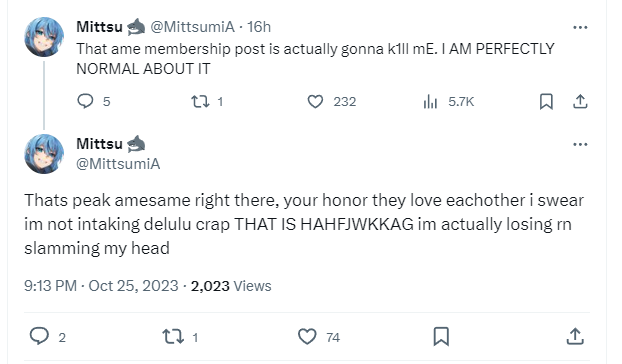This screenshot has width=622, height=364.
Task: Open Mittsu's avatar on the first tweet
Action: tap(44, 37)
